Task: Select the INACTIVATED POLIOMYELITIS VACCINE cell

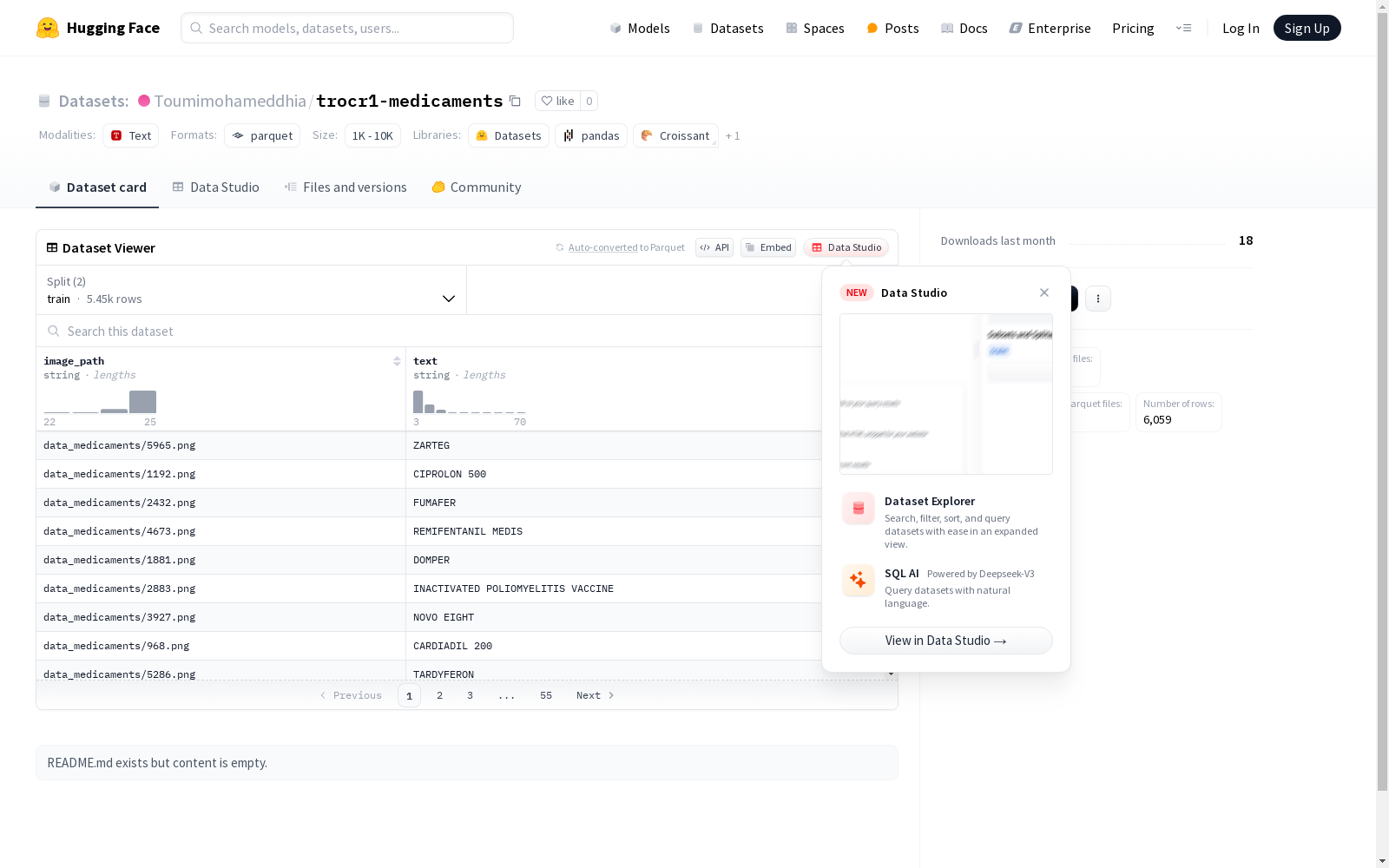Action: 615,589
